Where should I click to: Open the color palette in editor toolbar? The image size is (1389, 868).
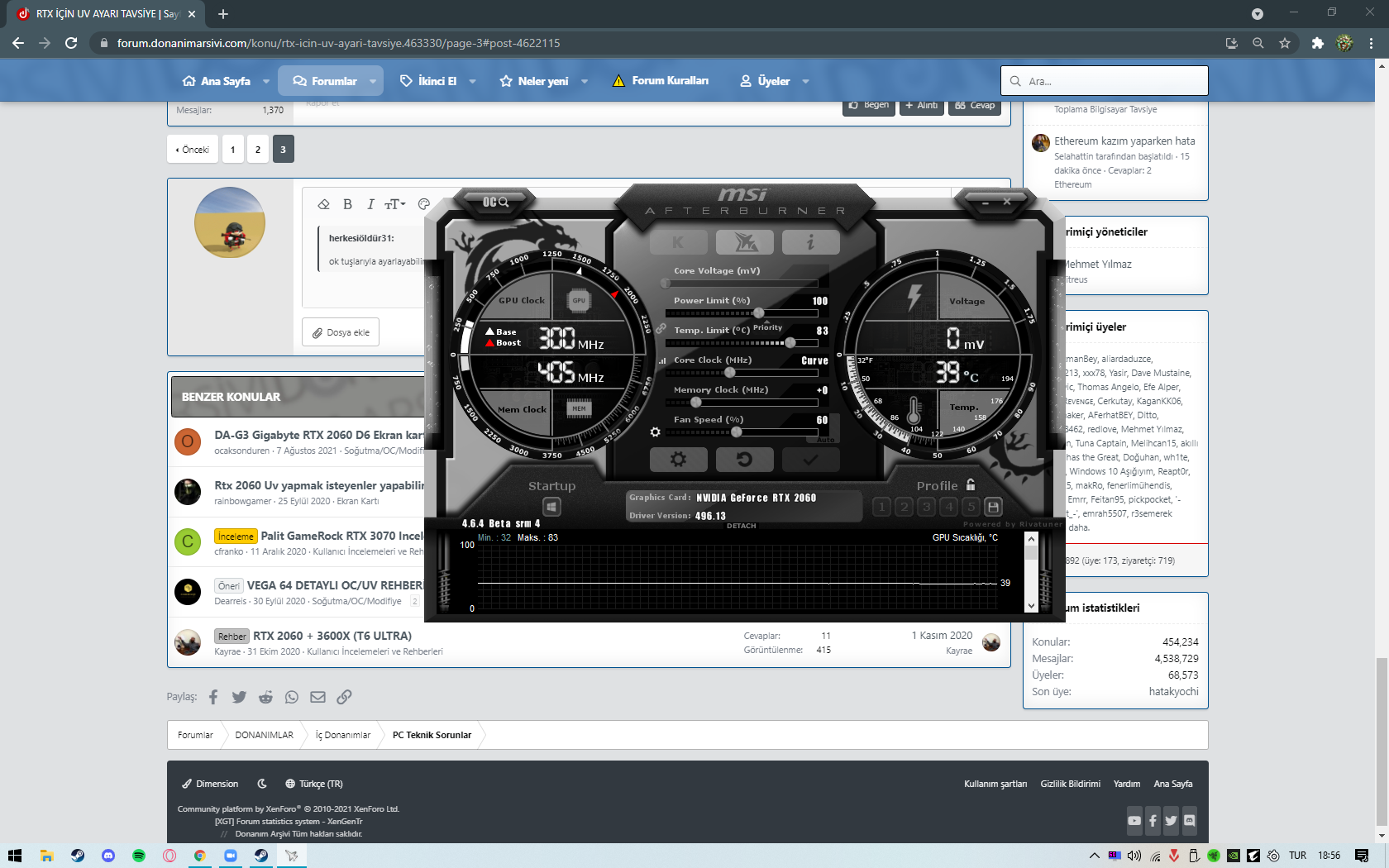click(424, 204)
